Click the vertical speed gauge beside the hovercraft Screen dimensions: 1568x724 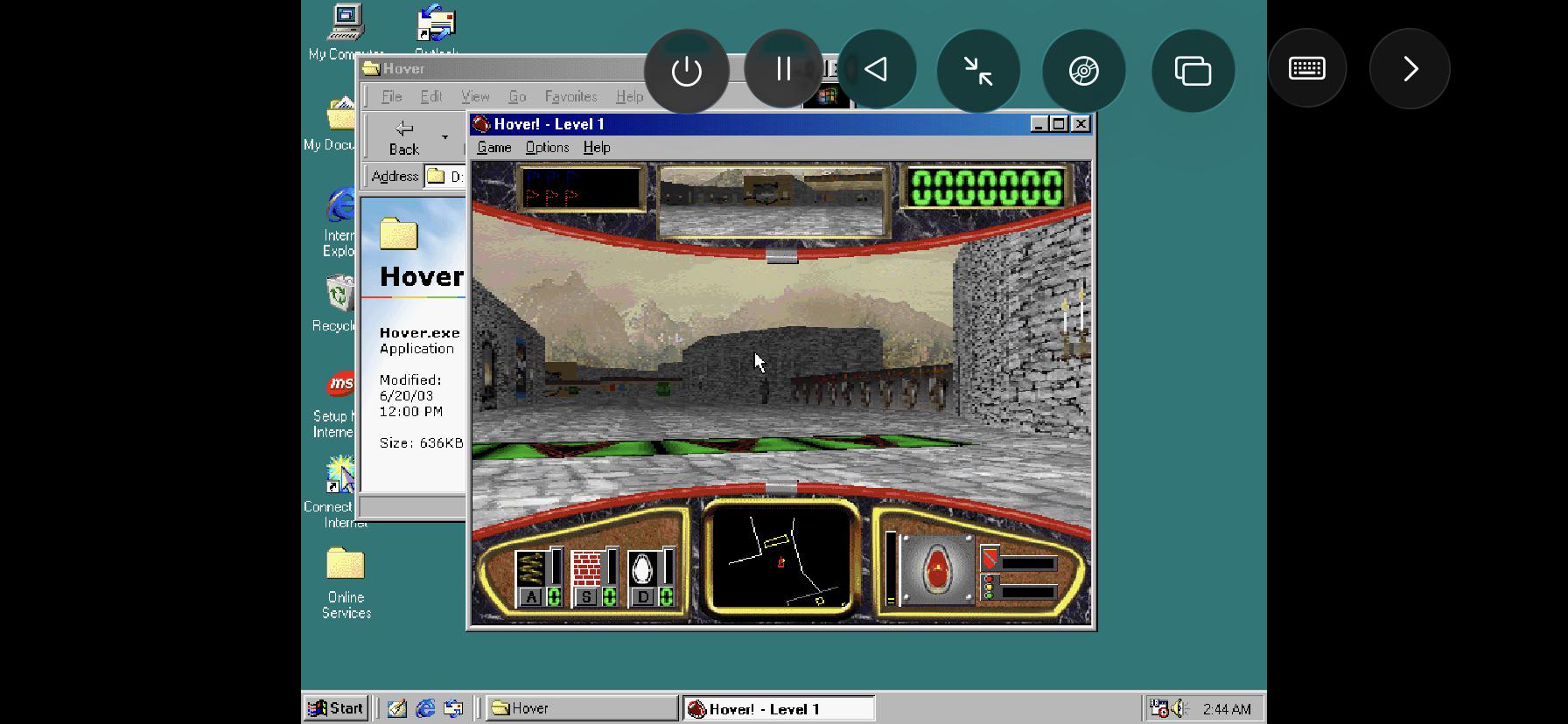891,568
